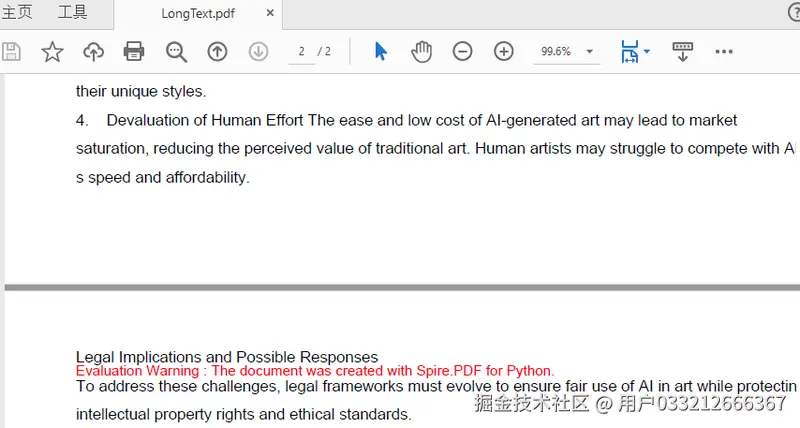The width and height of the screenshot is (800, 428).
Task: Upload file using the cloud icon
Action: [x=93, y=52]
